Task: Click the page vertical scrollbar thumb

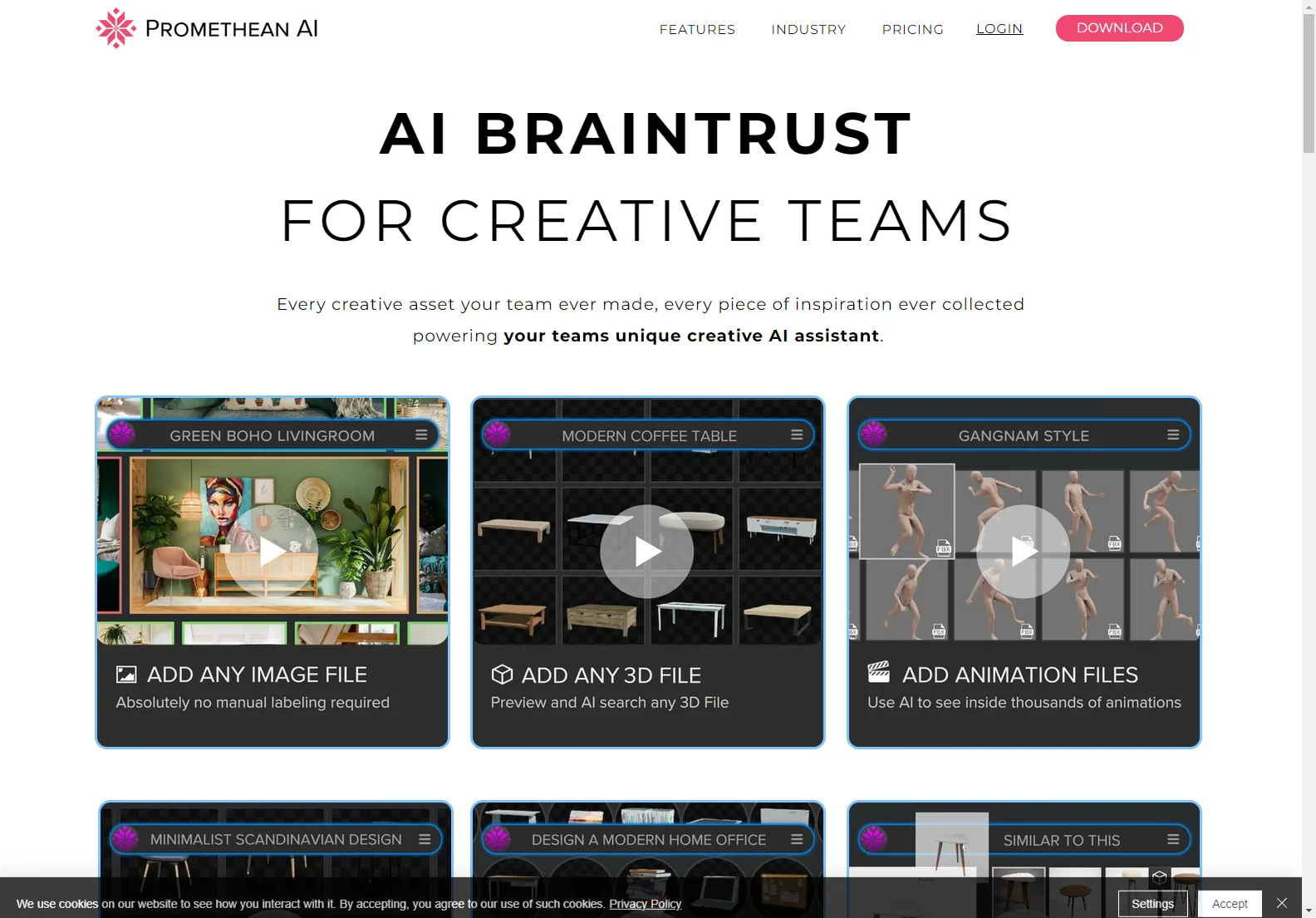Action: tap(1309, 83)
